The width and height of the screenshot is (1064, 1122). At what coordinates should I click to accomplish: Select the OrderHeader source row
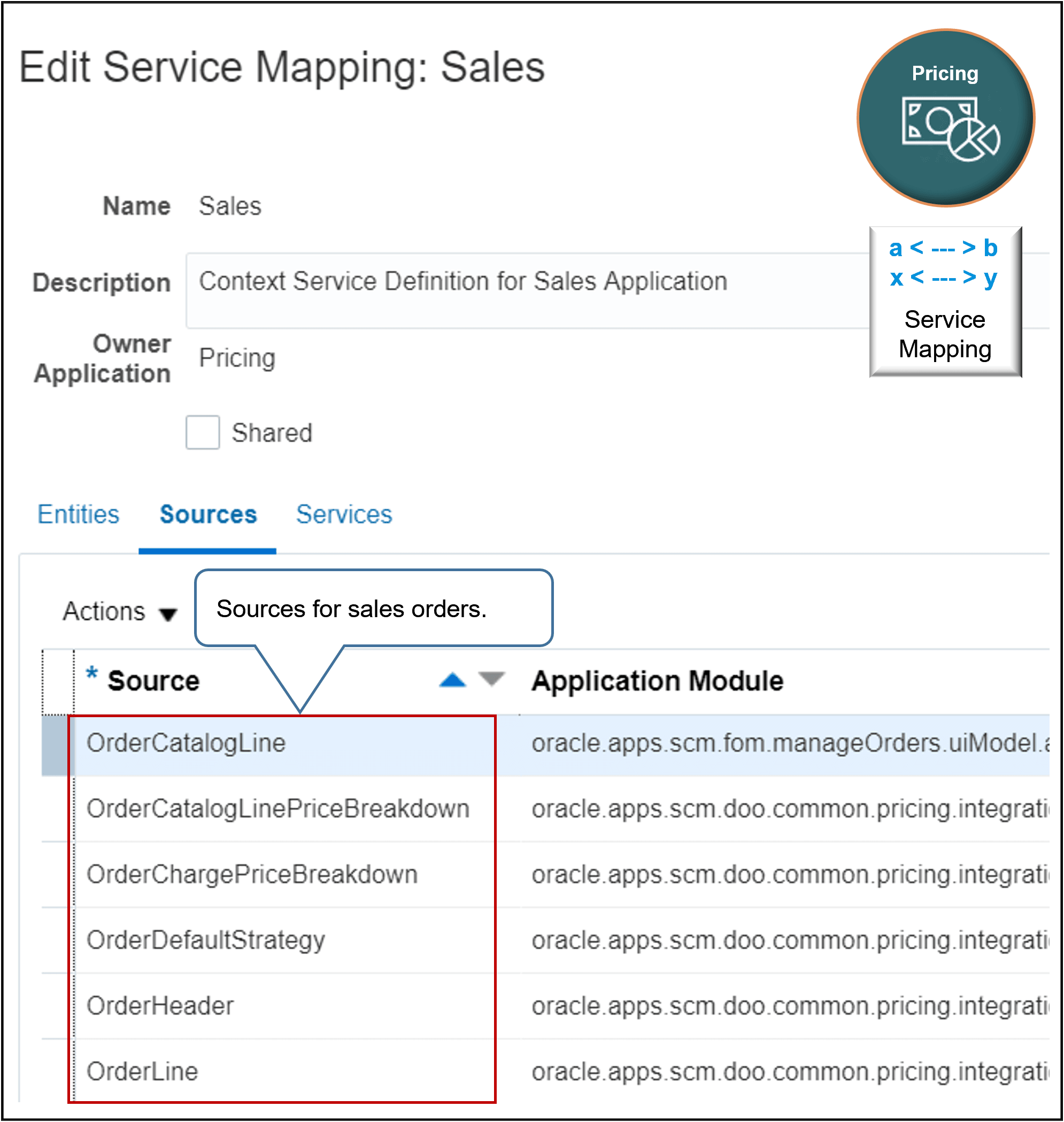click(x=160, y=1005)
